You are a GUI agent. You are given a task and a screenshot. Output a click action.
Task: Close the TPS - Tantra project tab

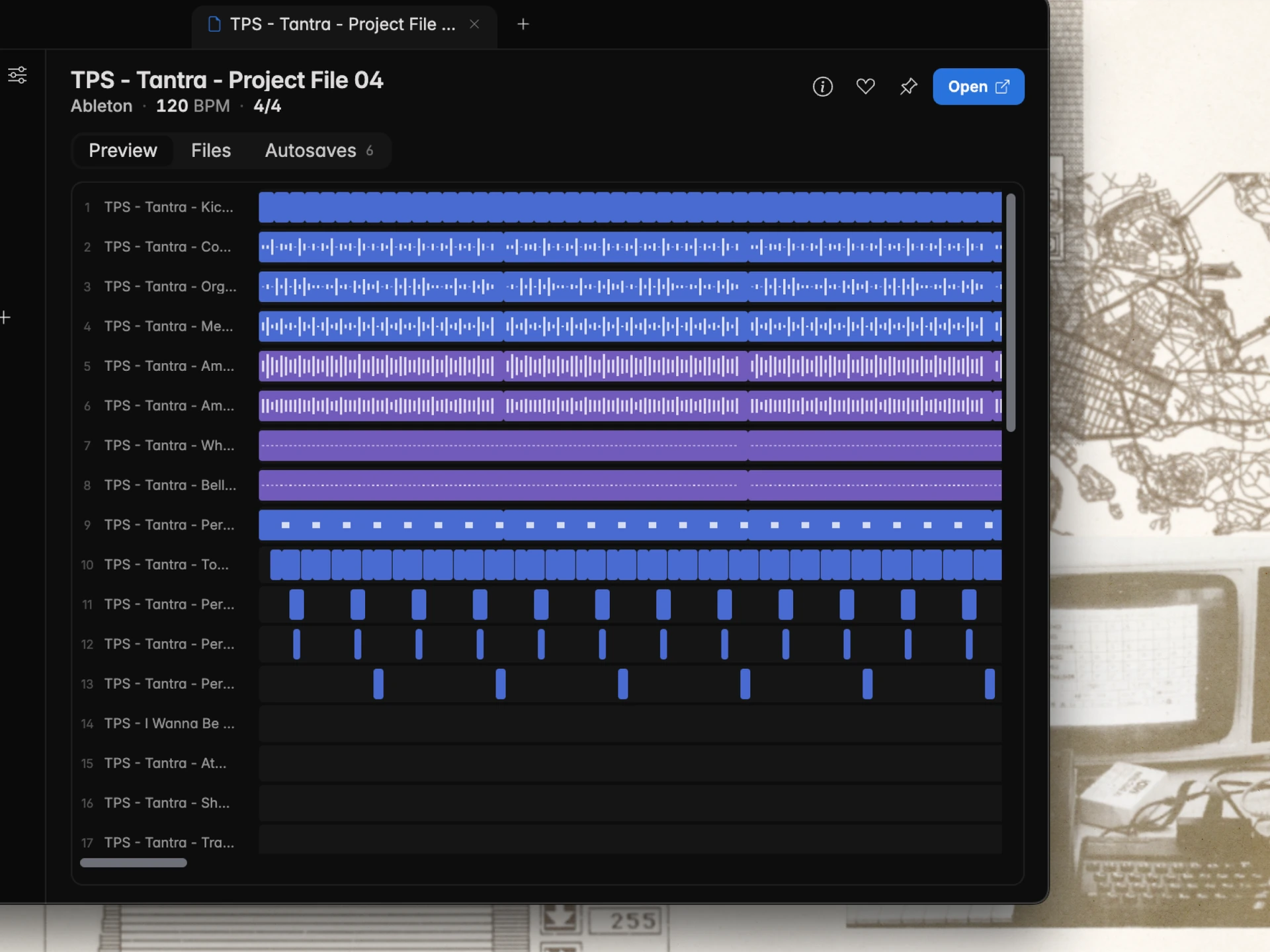pos(474,24)
